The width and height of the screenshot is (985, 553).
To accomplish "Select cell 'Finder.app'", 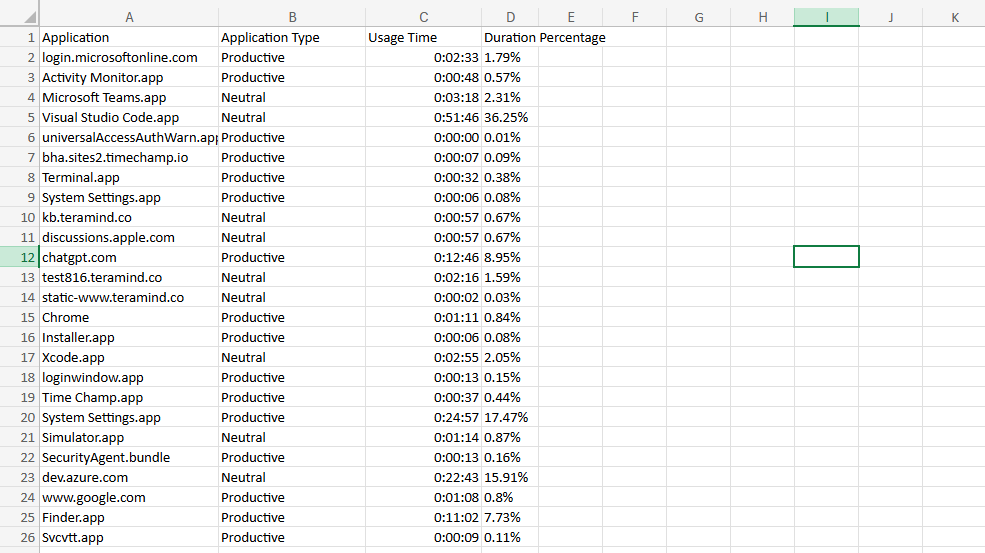I will point(129,517).
